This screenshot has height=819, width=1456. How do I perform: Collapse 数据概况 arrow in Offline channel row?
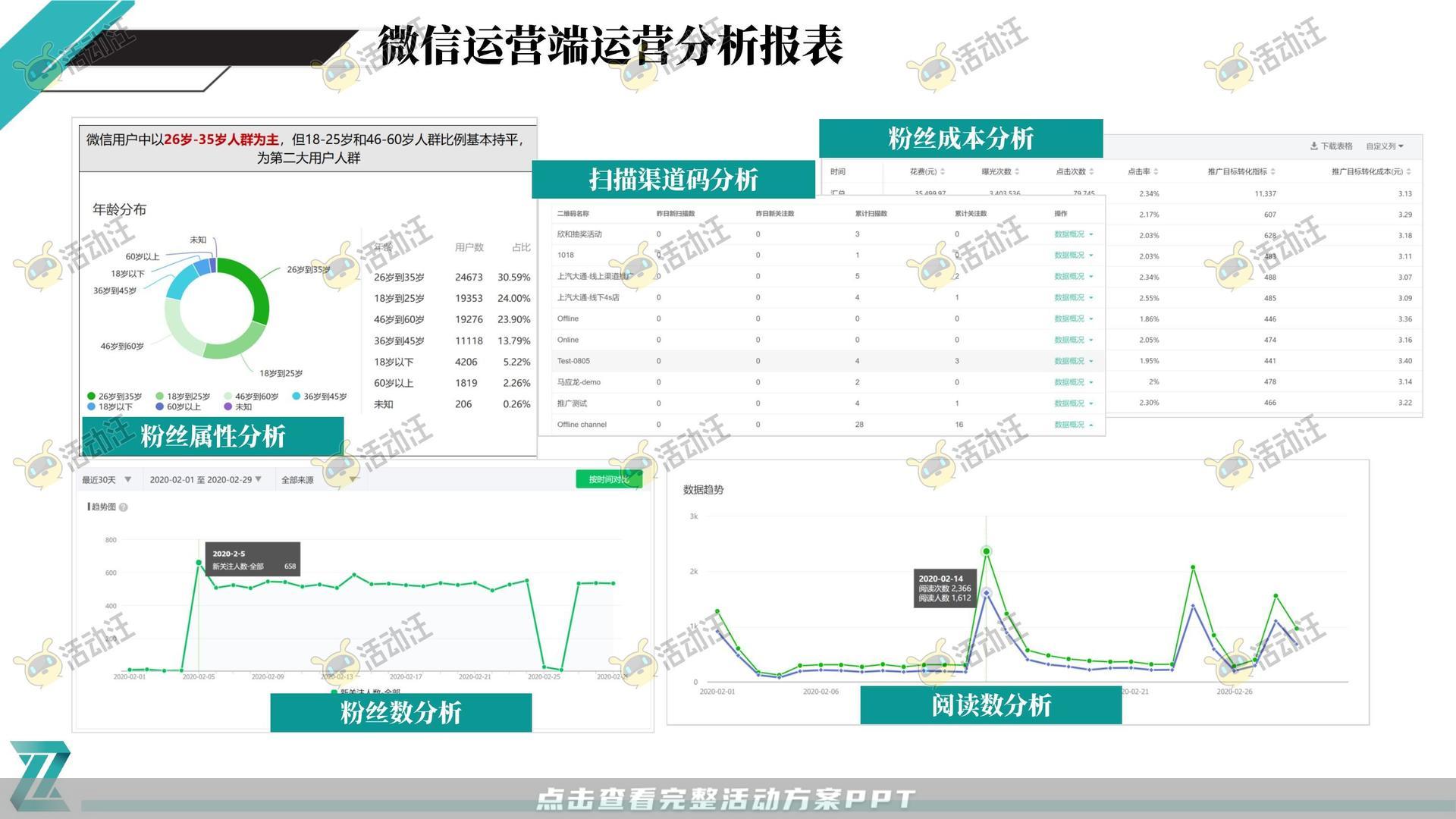(x=1090, y=425)
